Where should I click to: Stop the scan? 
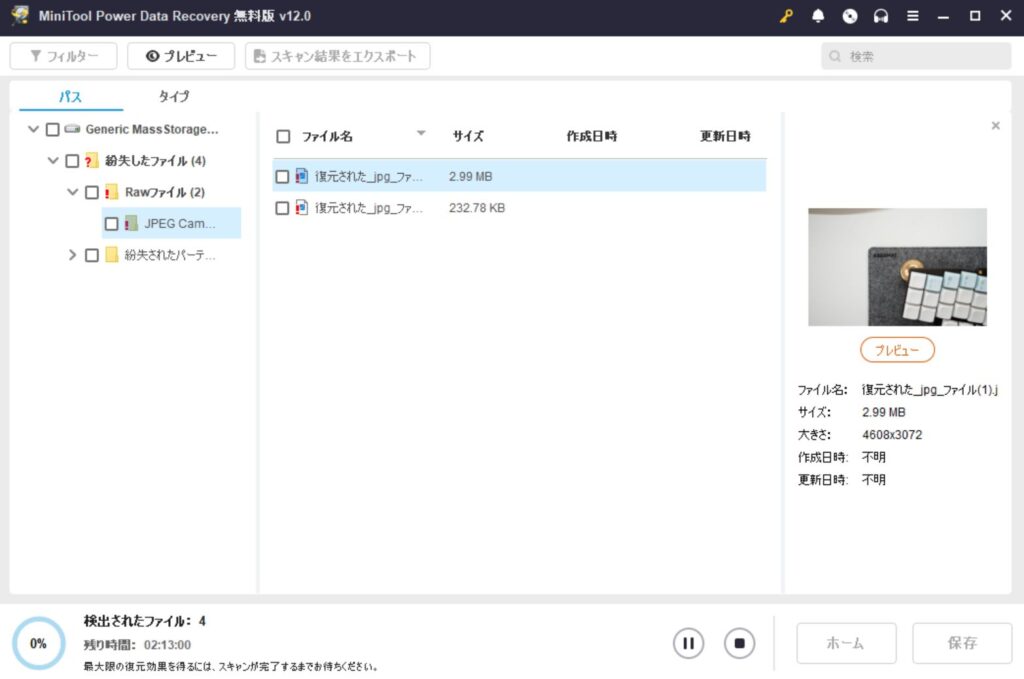pos(739,643)
